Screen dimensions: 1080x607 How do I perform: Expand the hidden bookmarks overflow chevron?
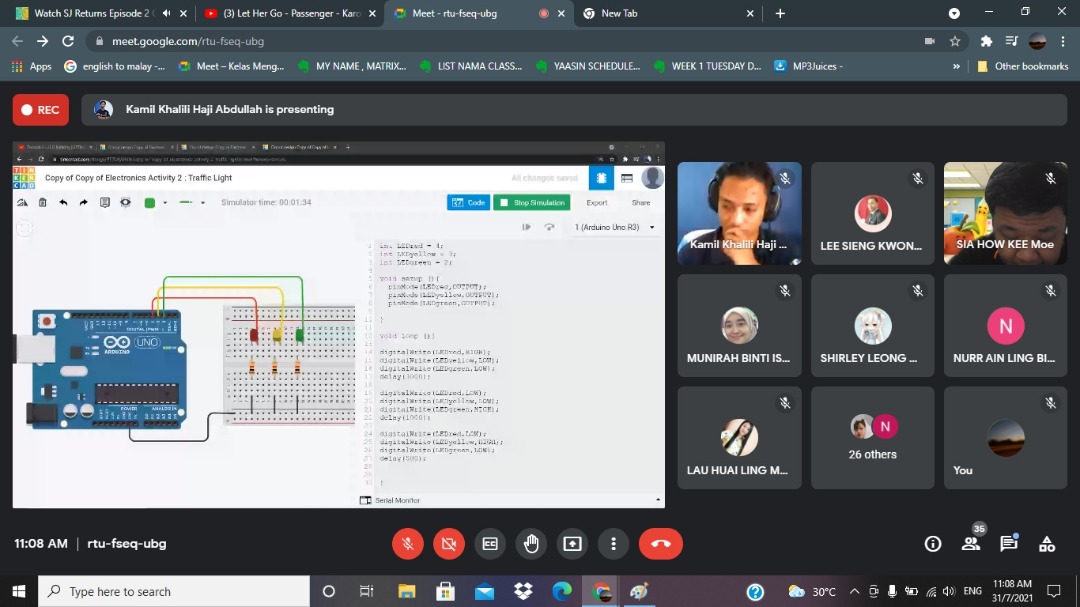[957, 66]
